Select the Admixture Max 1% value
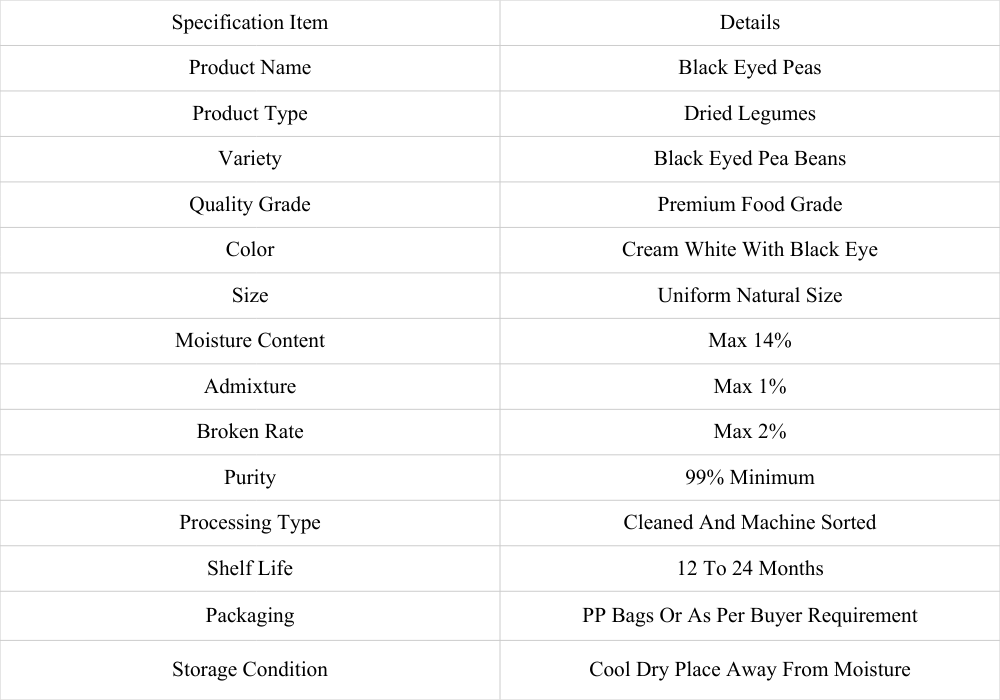Viewport: 1000px width, 700px height. click(749, 386)
